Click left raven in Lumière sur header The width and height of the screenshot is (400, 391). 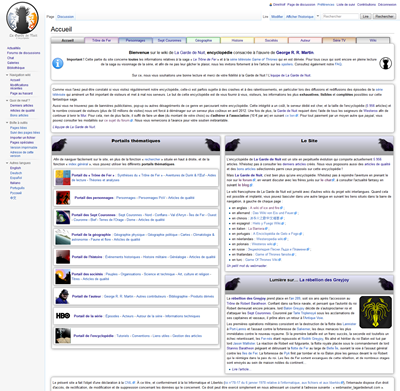coord(233,284)
